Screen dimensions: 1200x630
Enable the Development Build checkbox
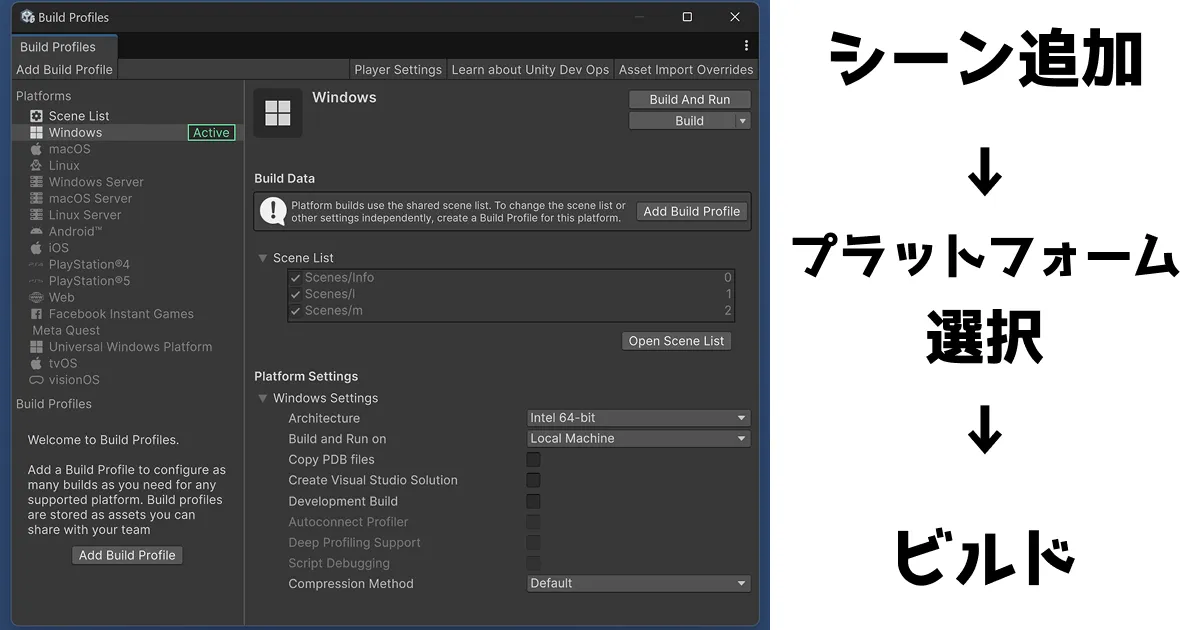(x=533, y=501)
